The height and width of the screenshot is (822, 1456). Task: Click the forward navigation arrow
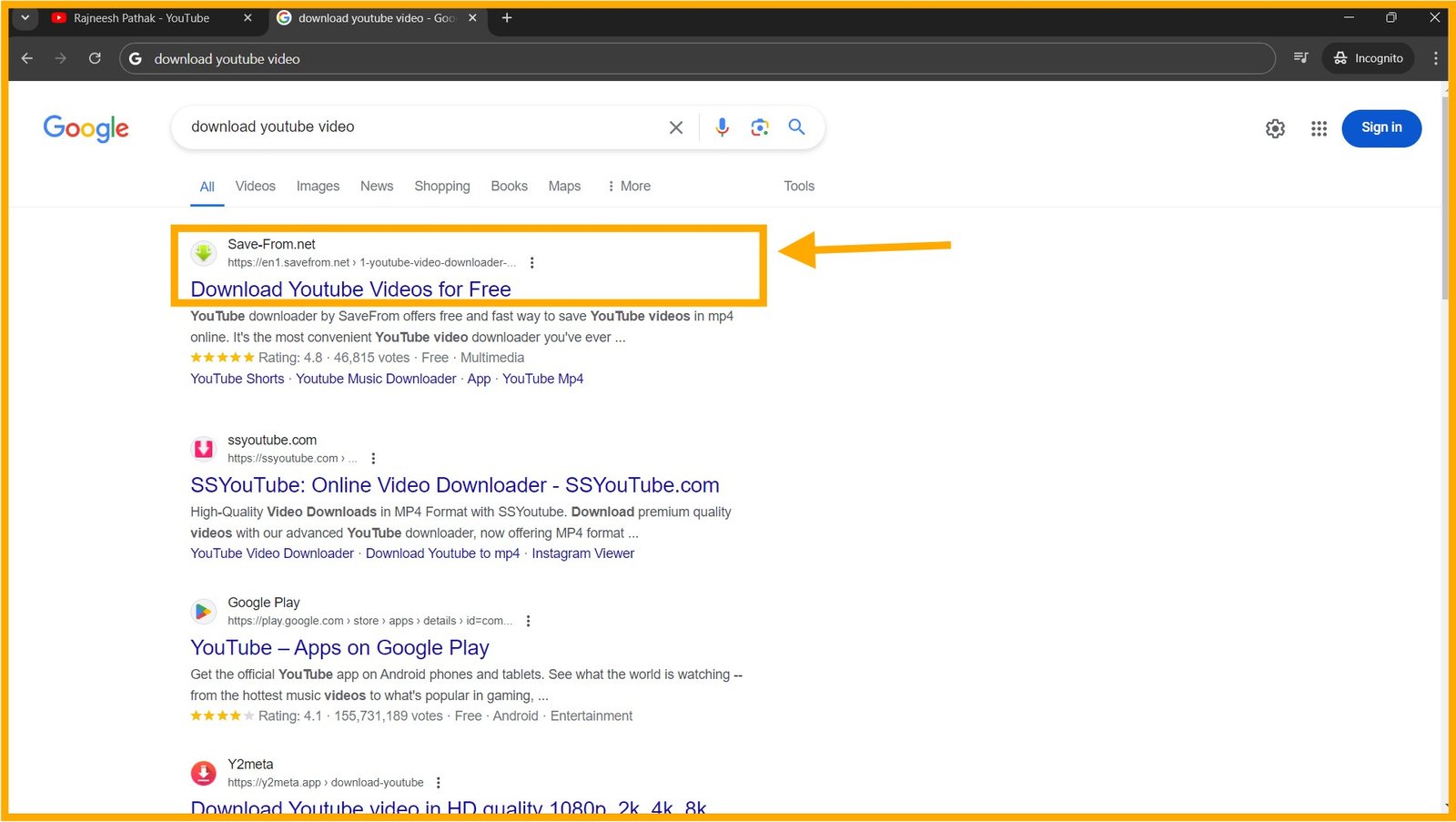61,58
